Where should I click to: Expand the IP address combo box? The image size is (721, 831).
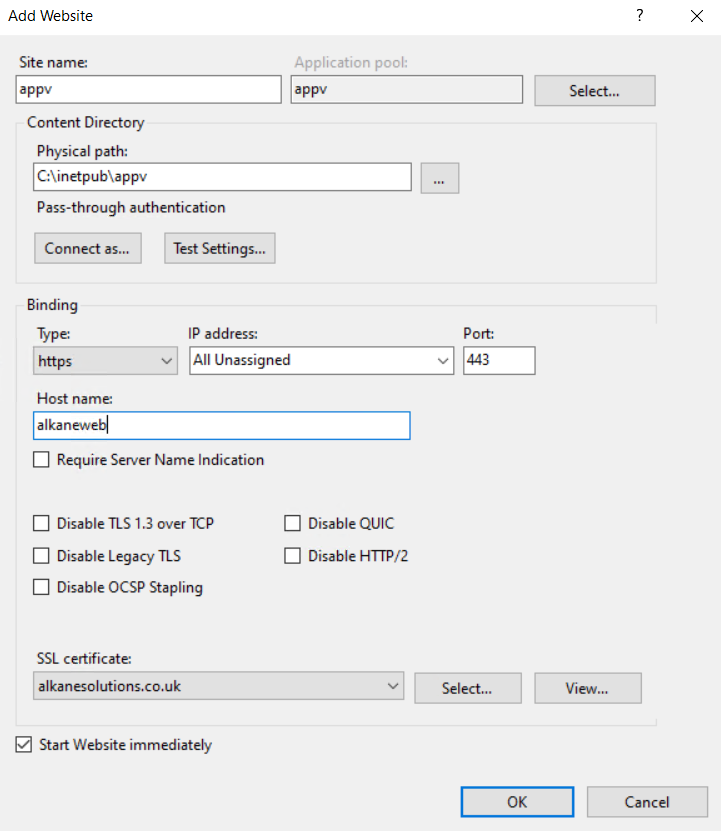[x=321, y=361]
